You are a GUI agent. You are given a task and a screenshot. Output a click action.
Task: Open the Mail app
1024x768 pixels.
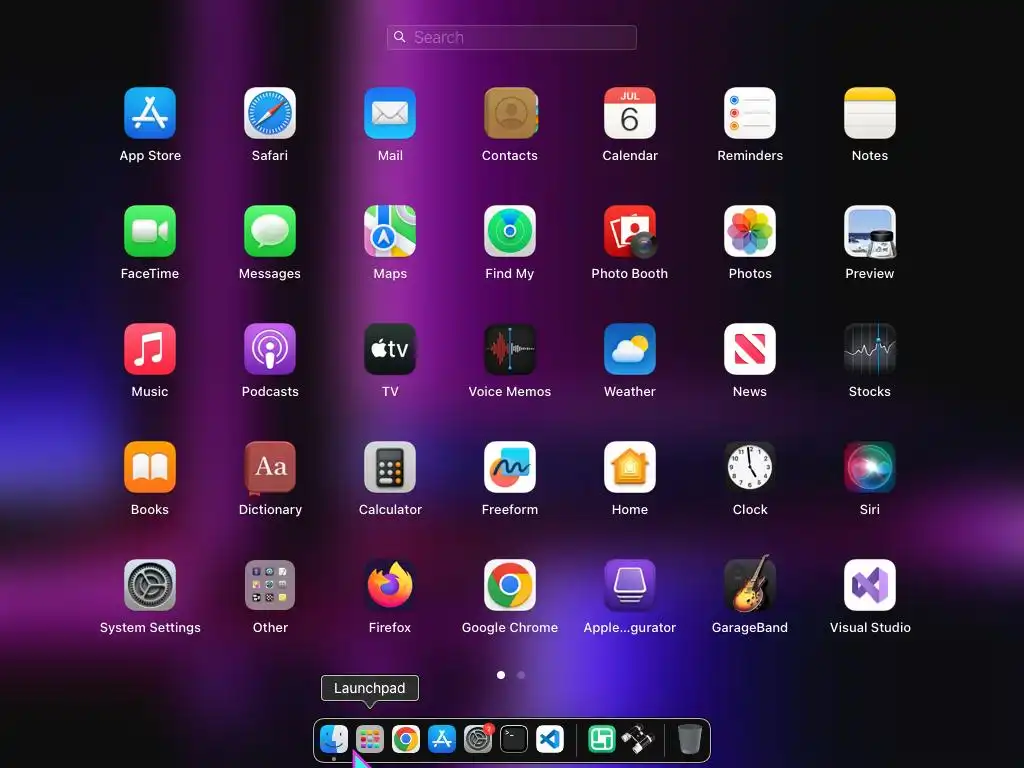(390, 113)
